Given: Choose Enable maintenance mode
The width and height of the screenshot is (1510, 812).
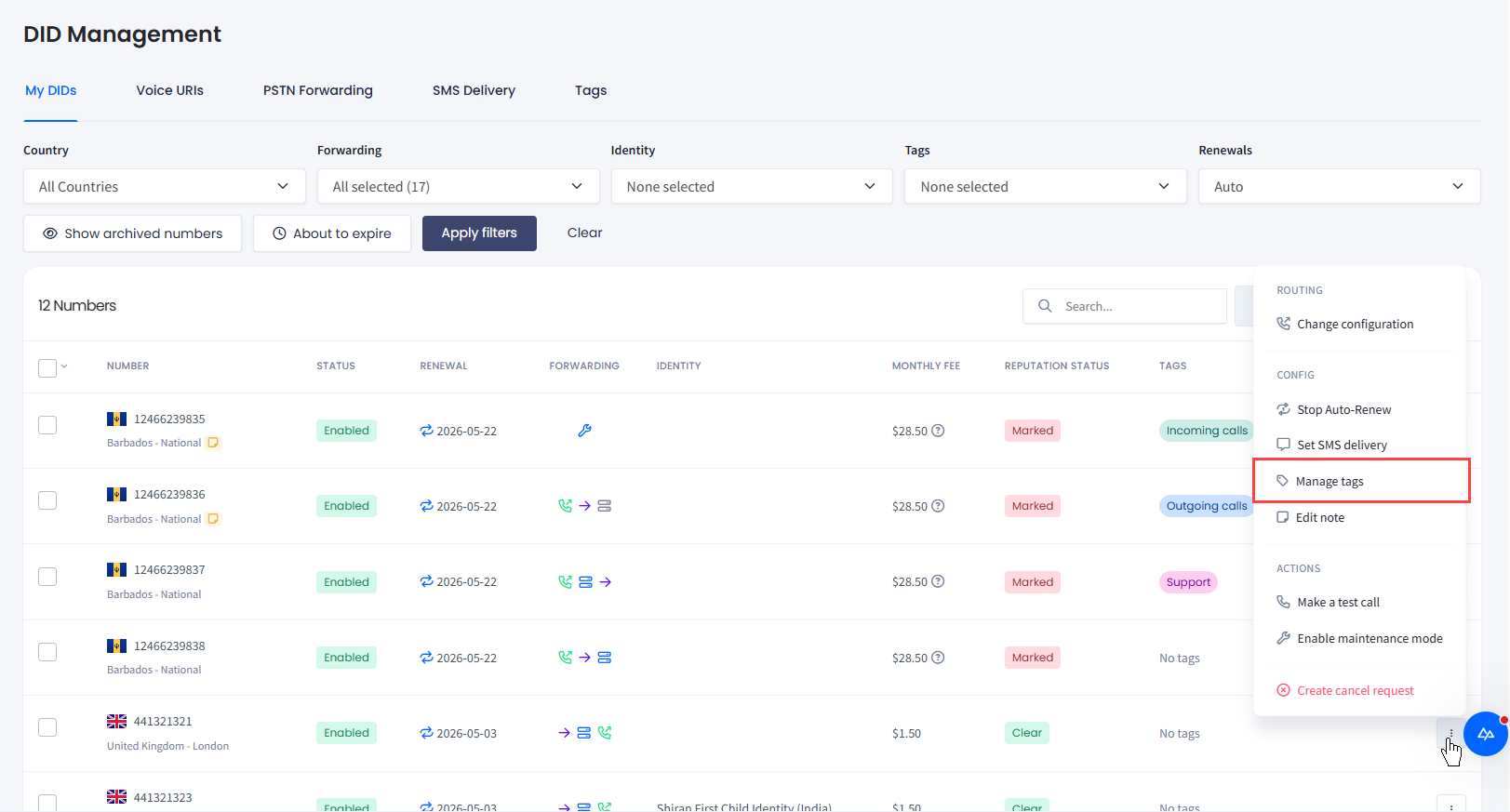Looking at the screenshot, I should (1359, 638).
